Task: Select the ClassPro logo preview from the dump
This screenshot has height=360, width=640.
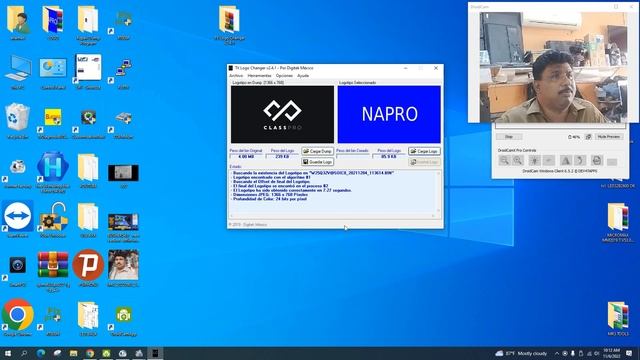Action: coord(282,114)
